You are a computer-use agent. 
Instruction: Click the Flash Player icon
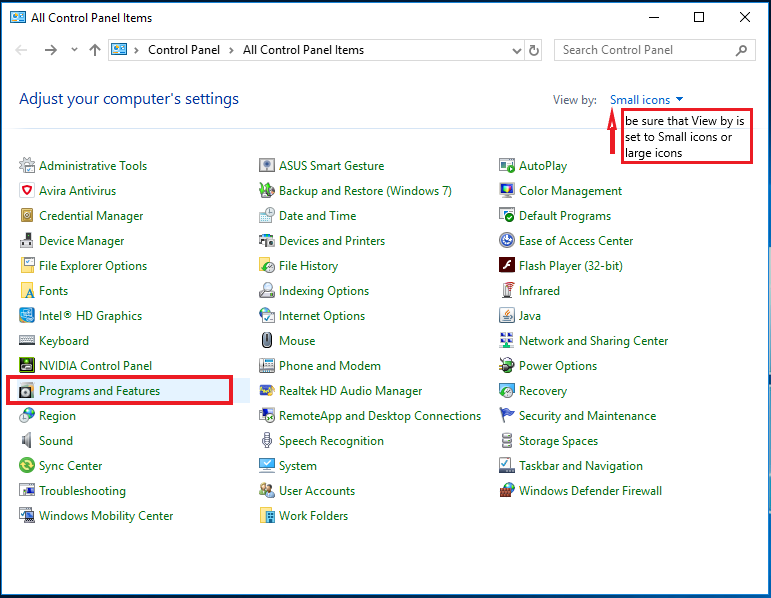[x=506, y=266]
